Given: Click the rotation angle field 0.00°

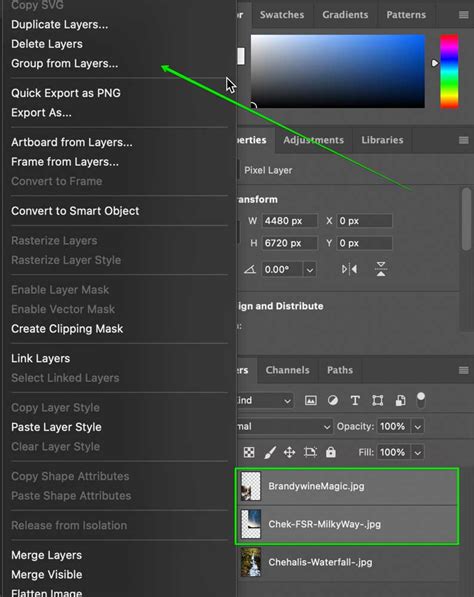Looking at the screenshot, I should coord(282,270).
